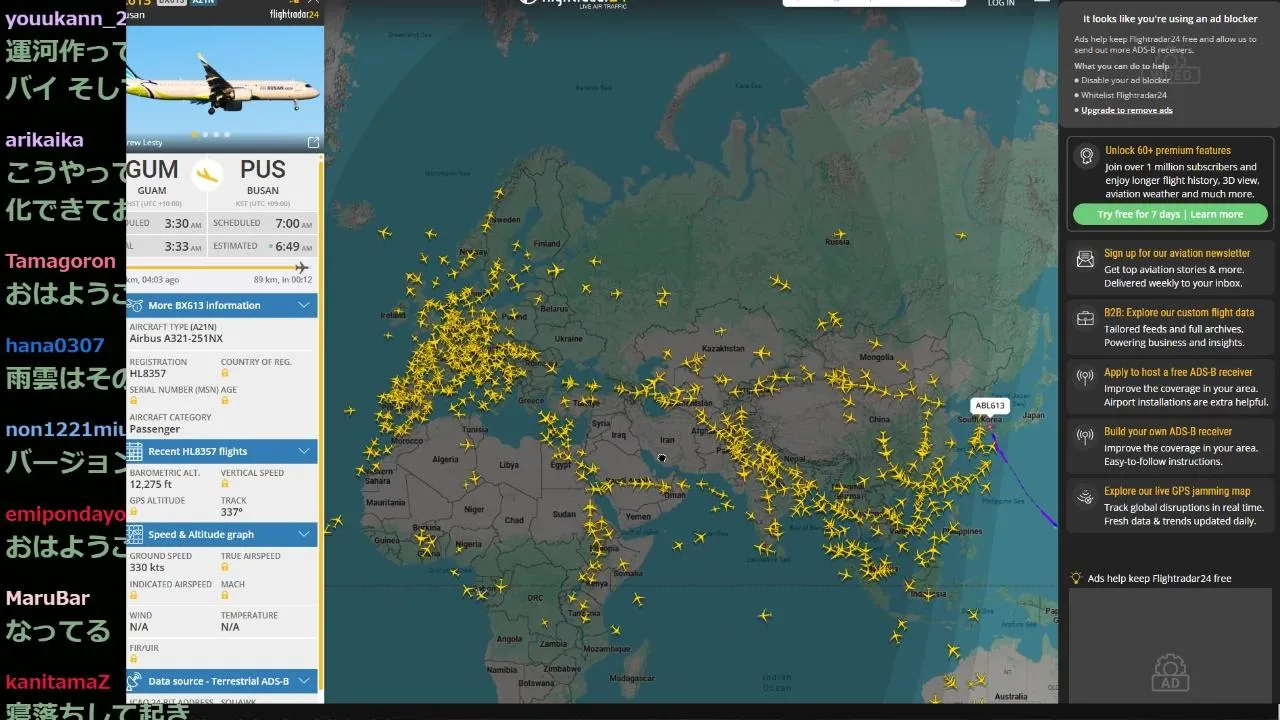Click the plane icon ending the flight progress bar
Image resolution: width=1280 pixels, height=720 pixels.
coord(302,267)
